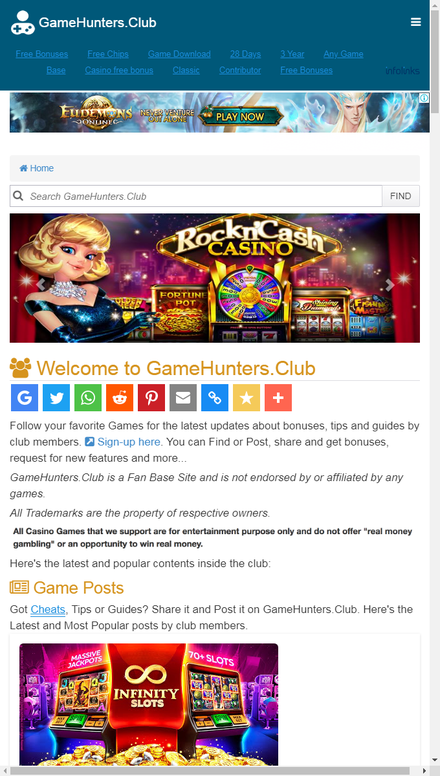Go to next carousel slide arrow
This screenshot has height=776, width=440.
pyautogui.click(x=390, y=285)
